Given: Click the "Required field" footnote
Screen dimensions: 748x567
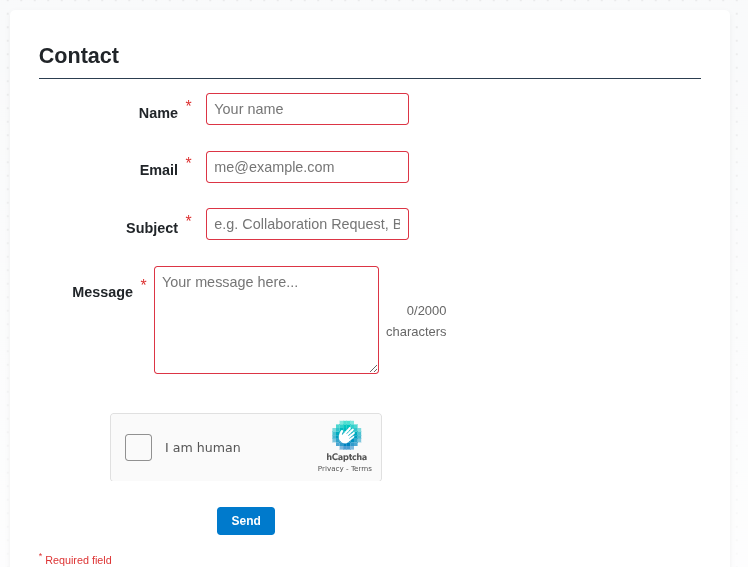Looking at the screenshot, I should click(x=78, y=560).
